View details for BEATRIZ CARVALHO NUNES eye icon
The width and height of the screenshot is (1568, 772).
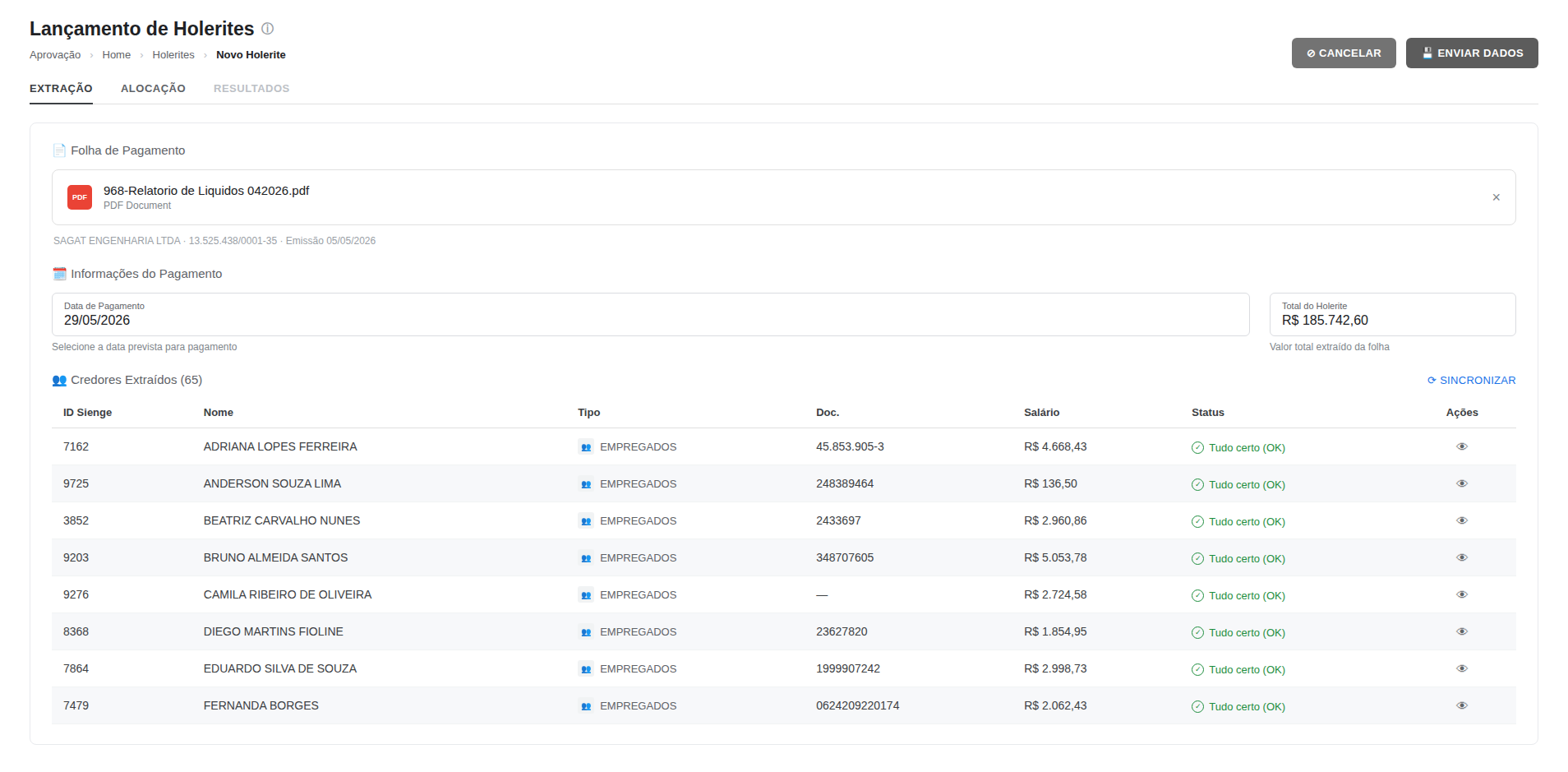[x=1462, y=520]
